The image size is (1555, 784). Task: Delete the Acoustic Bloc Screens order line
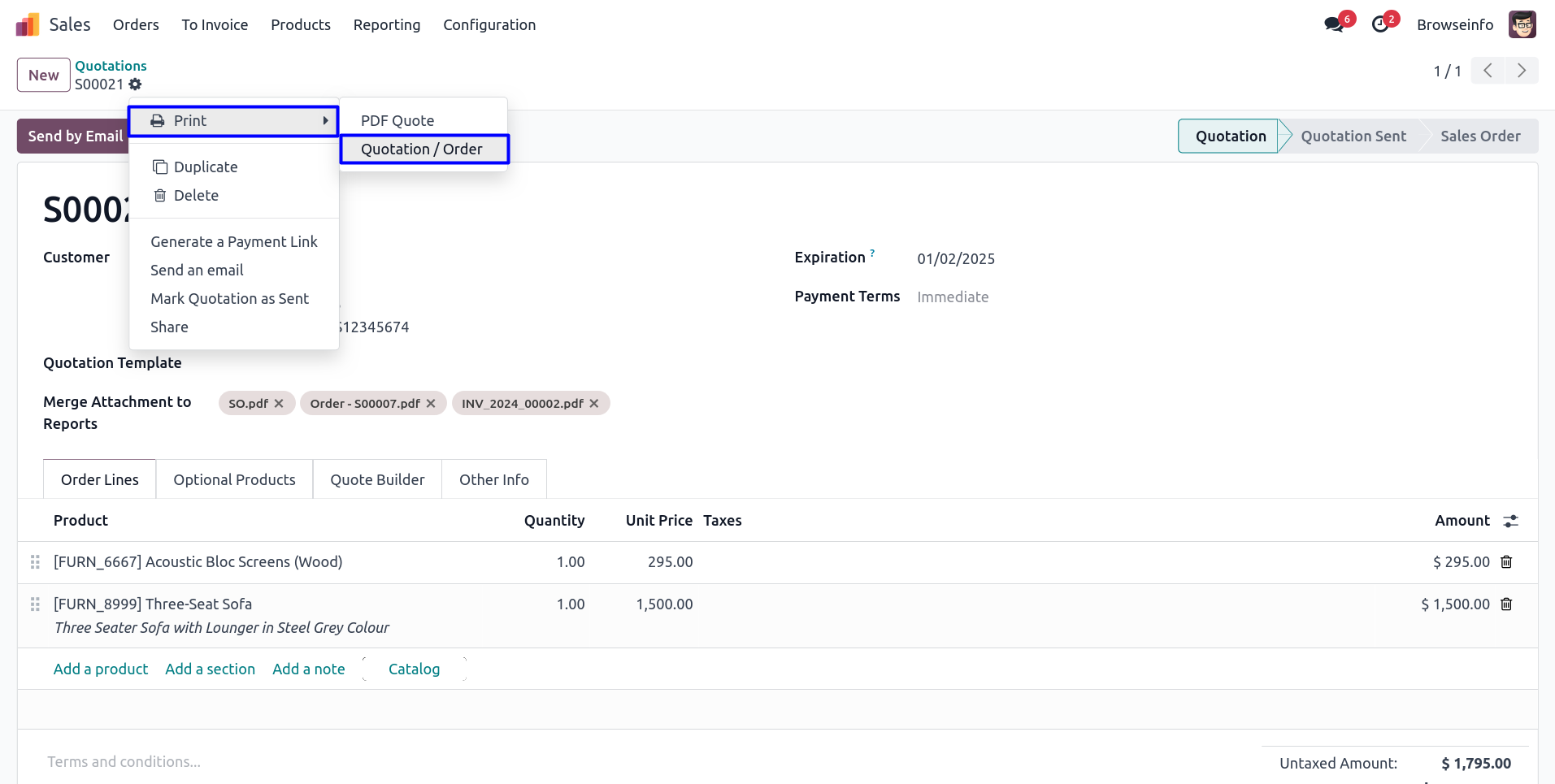tap(1506, 562)
